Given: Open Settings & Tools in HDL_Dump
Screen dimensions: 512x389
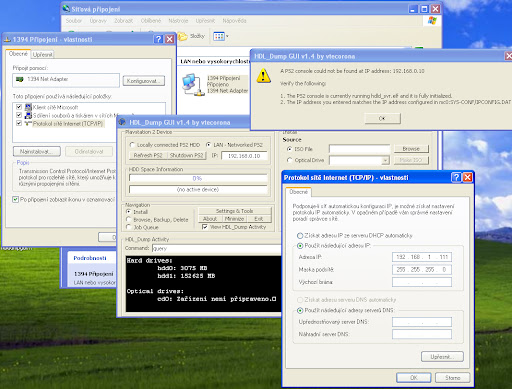Looking at the screenshot, I should (x=235, y=211).
